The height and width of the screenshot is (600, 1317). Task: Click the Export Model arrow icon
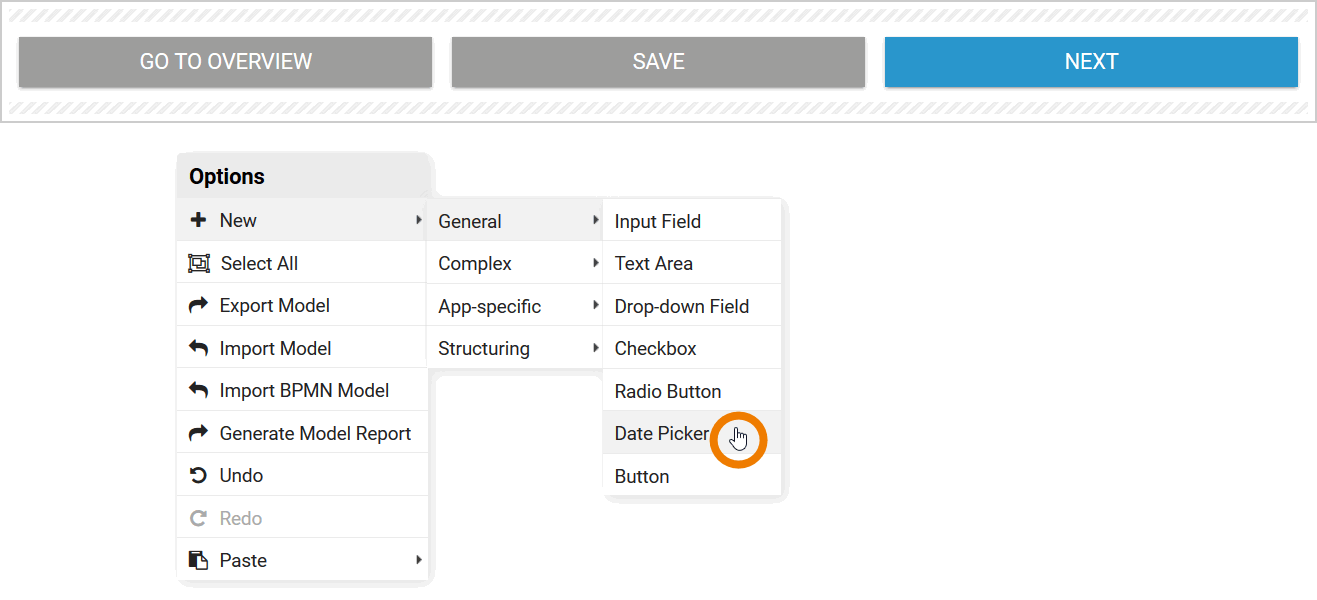[197, 305]
